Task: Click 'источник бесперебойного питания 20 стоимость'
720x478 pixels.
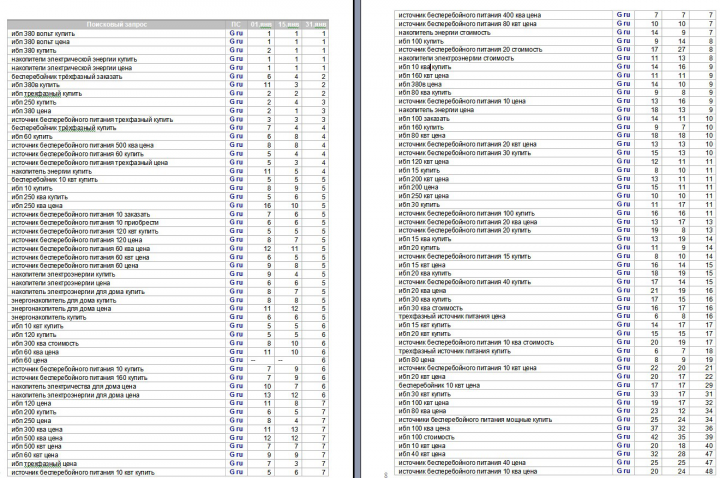Action: tap(470, 50)
